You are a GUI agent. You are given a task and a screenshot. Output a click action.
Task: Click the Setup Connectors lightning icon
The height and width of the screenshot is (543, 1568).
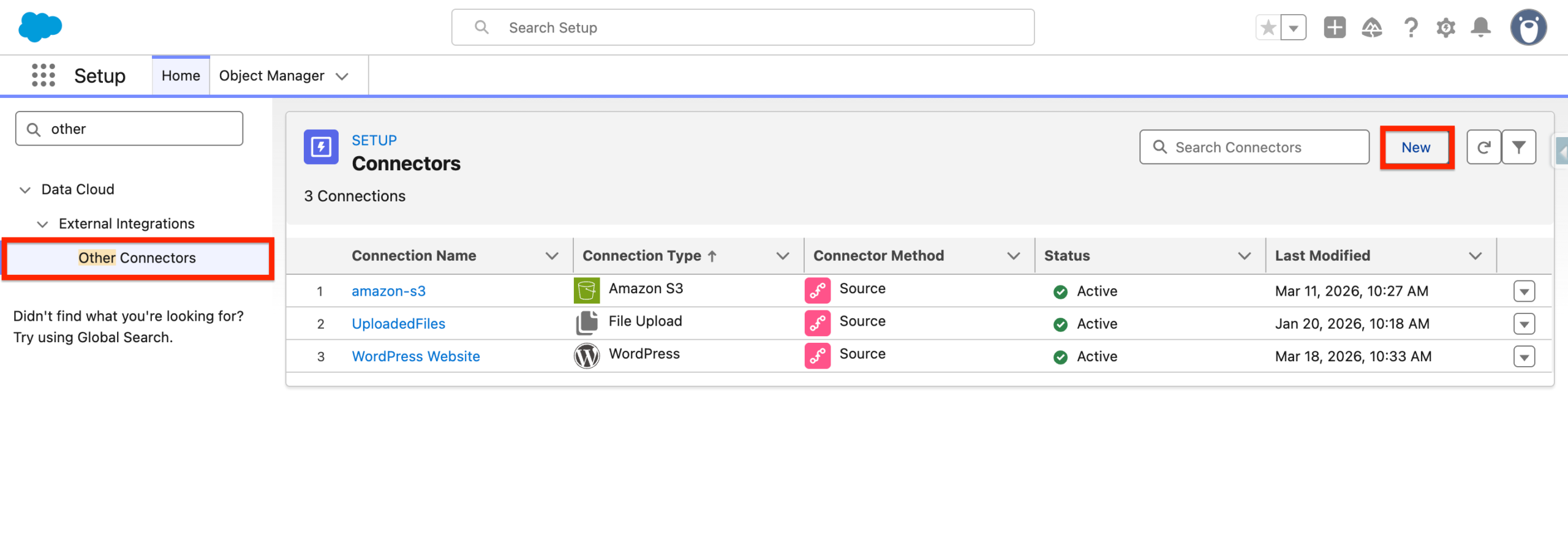point(321,147)
